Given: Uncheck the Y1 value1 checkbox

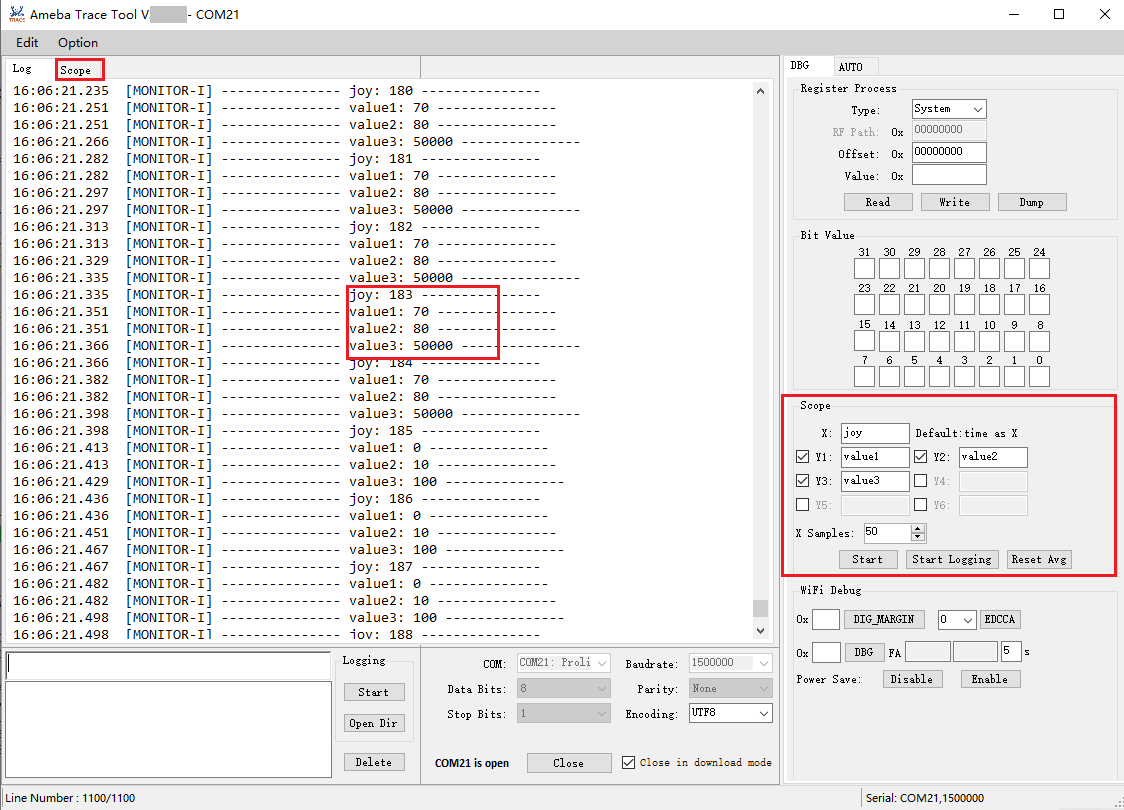Looking at the screenshot, I should coord(802,457).
